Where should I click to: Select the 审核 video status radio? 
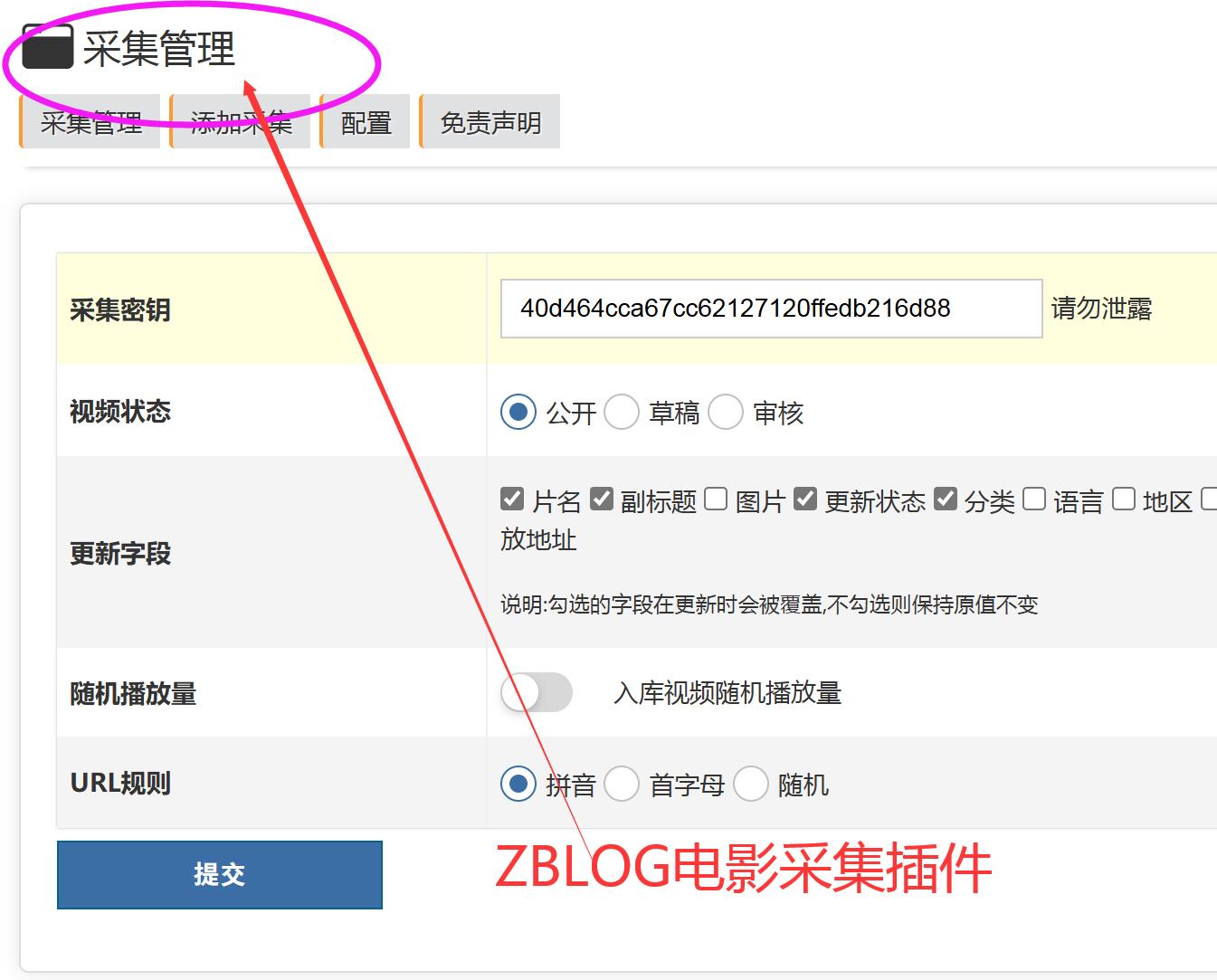pos(726,413)
